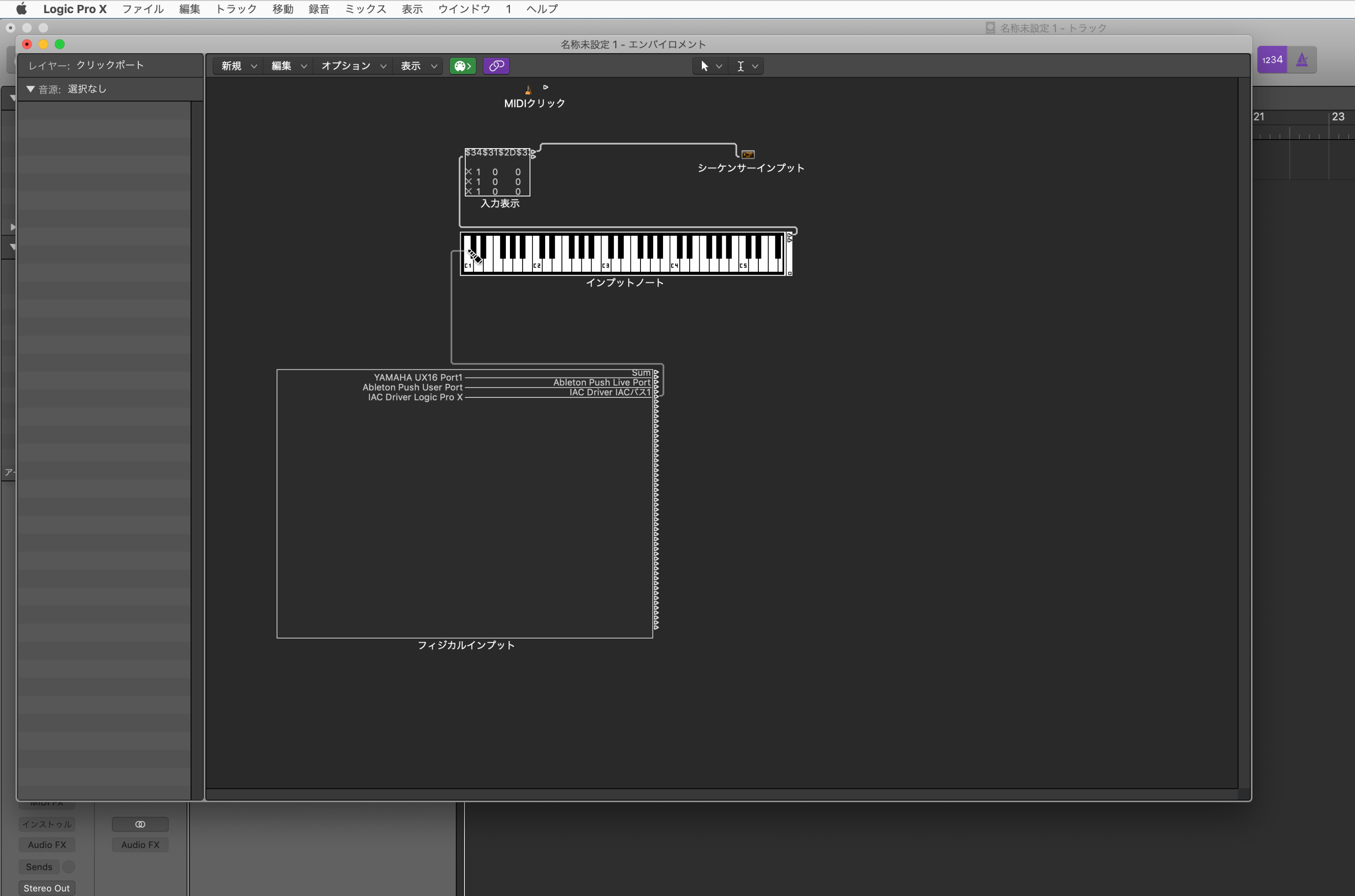Click the Environment window title text
The image size is (1355, 896).
[x=633, y=45]
